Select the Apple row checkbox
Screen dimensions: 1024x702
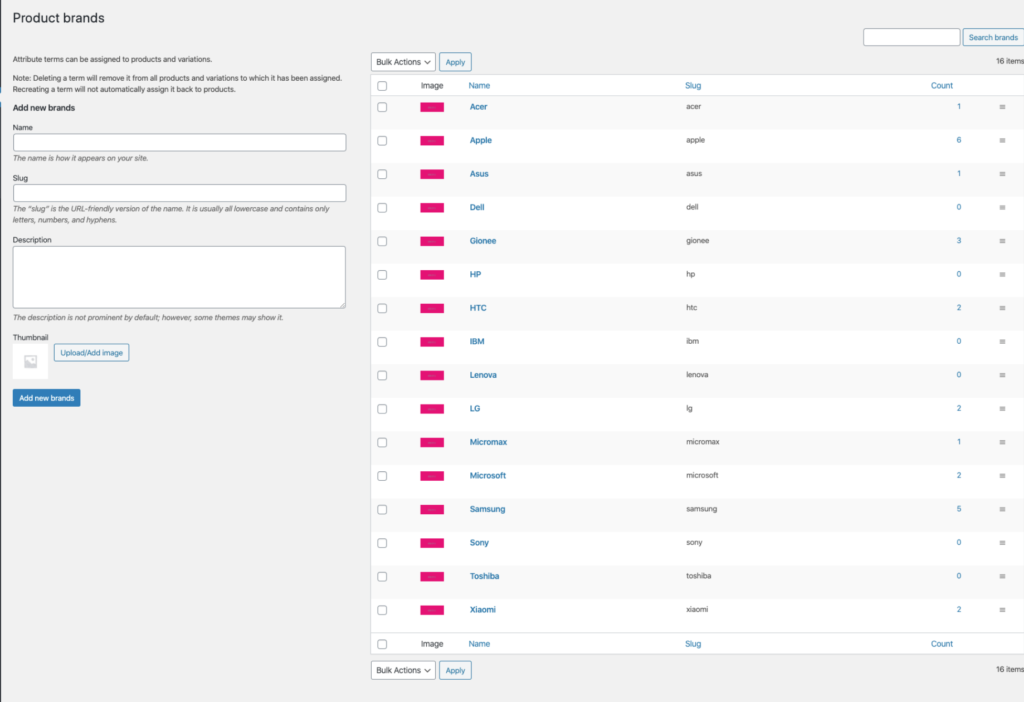pyautogui.click(x=382, y=140)
